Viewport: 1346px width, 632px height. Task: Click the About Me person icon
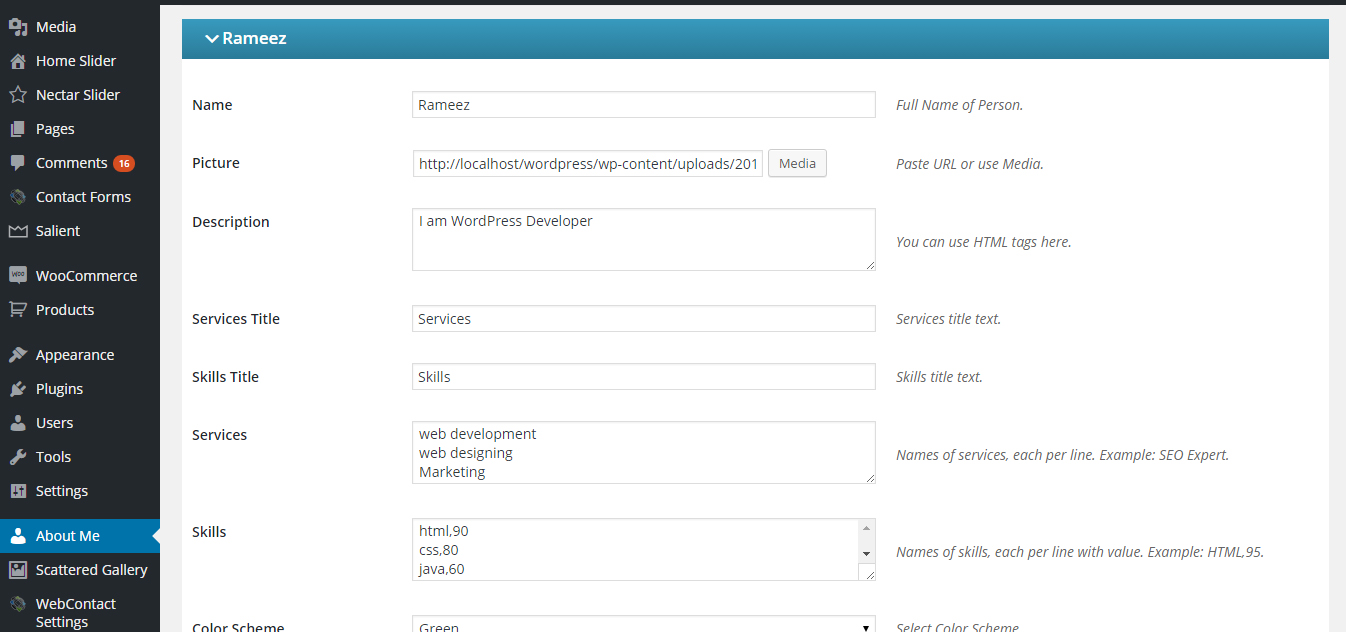point(17,536)
